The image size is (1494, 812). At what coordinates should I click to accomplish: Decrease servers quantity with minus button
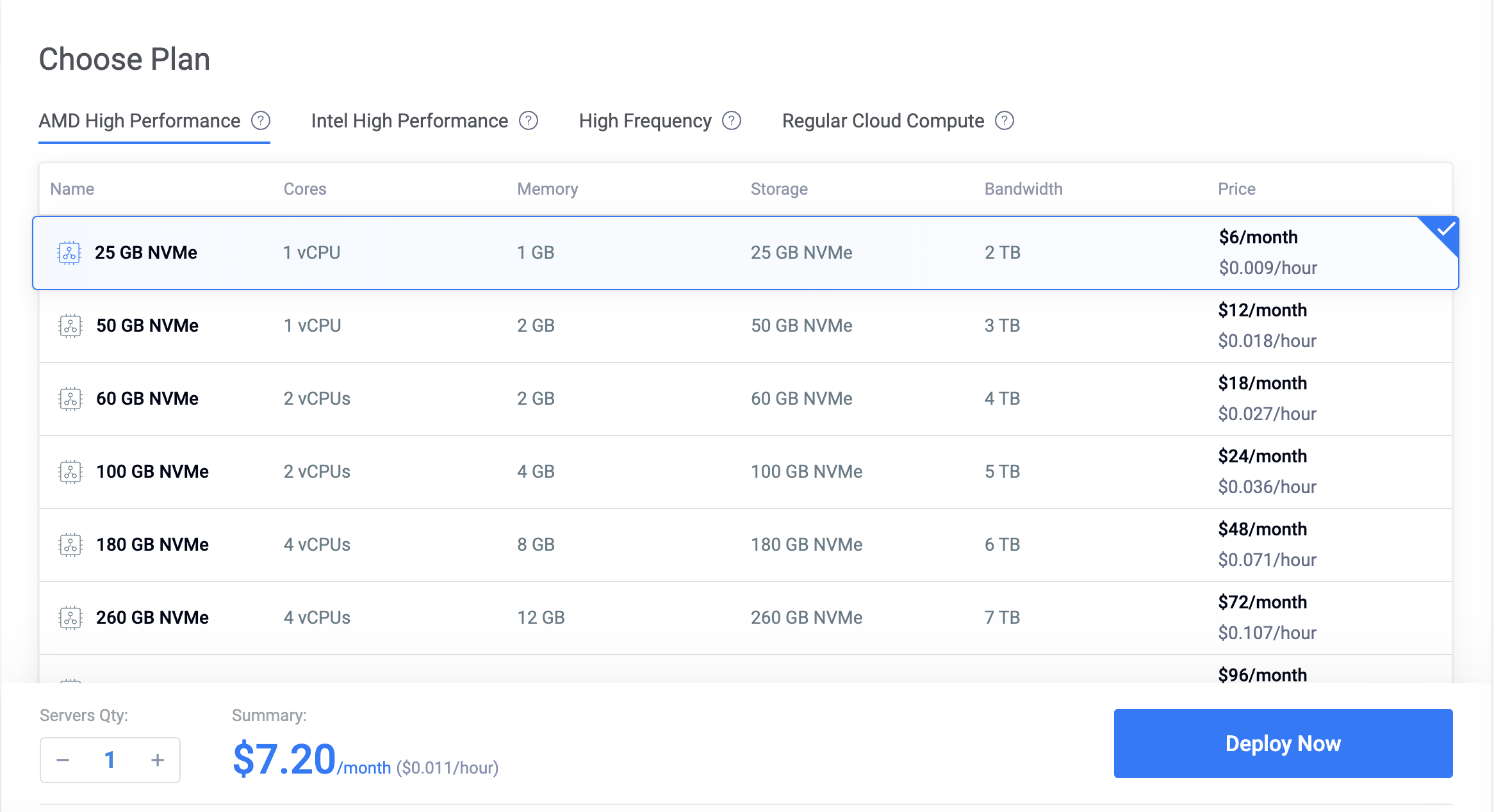[x=63, y=760]
